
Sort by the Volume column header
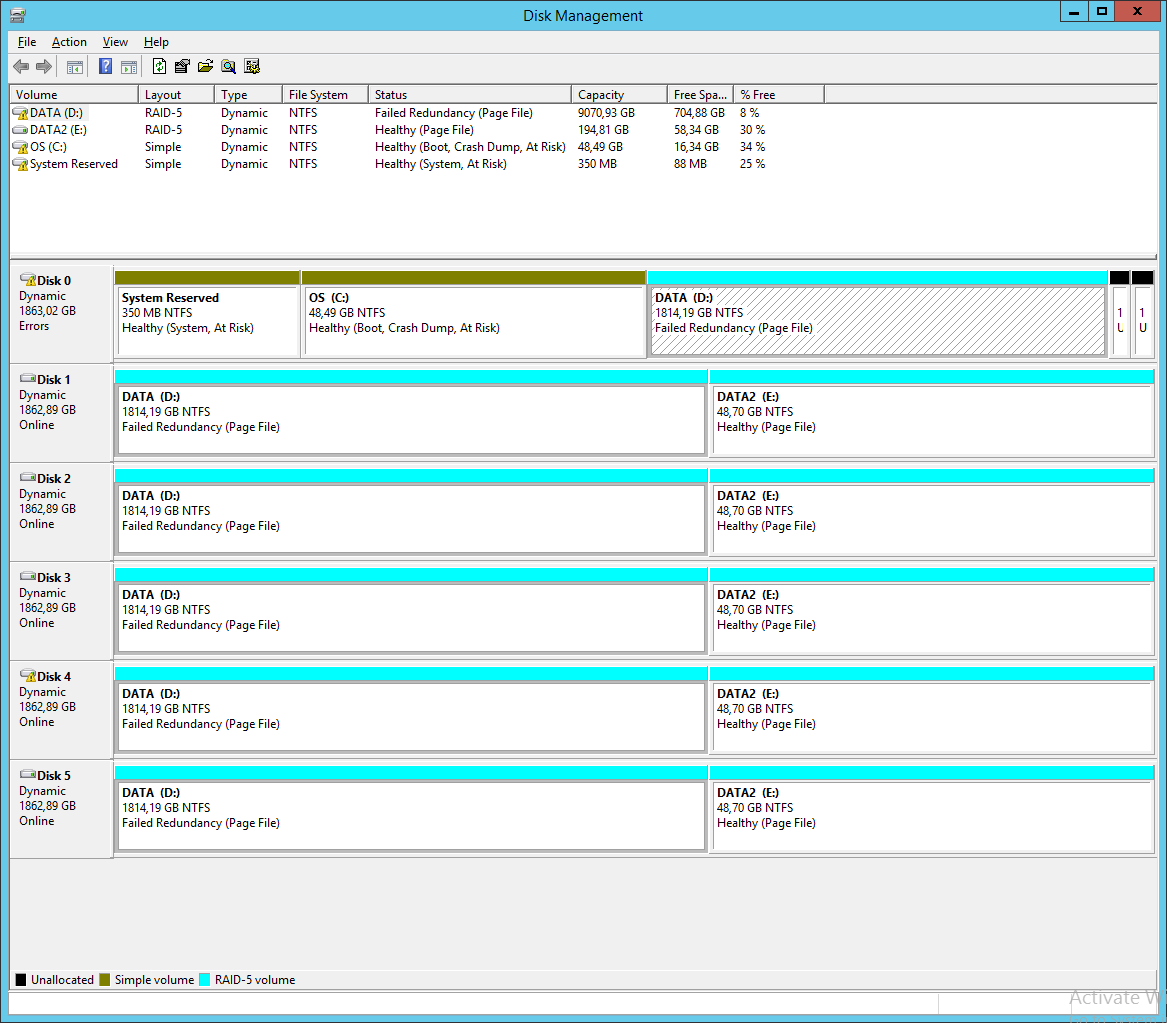point(74,94)
